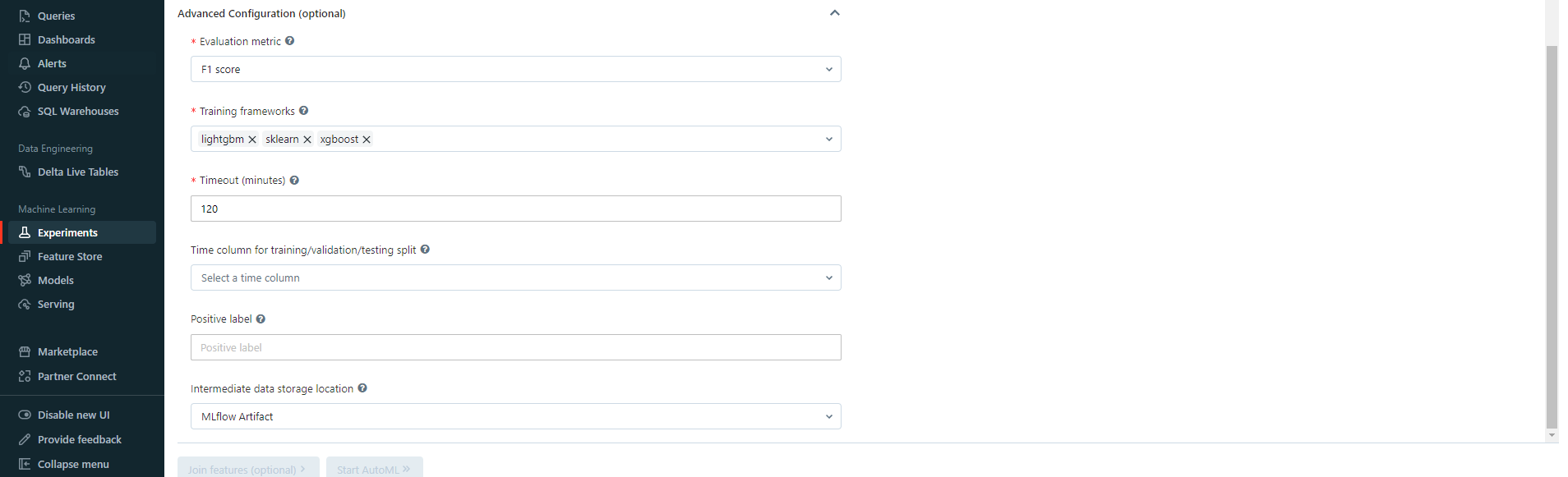This screenshot has width=1568, height=477.
Task: Click the Timeout (minutes) help icon
Action: point(294,181)
